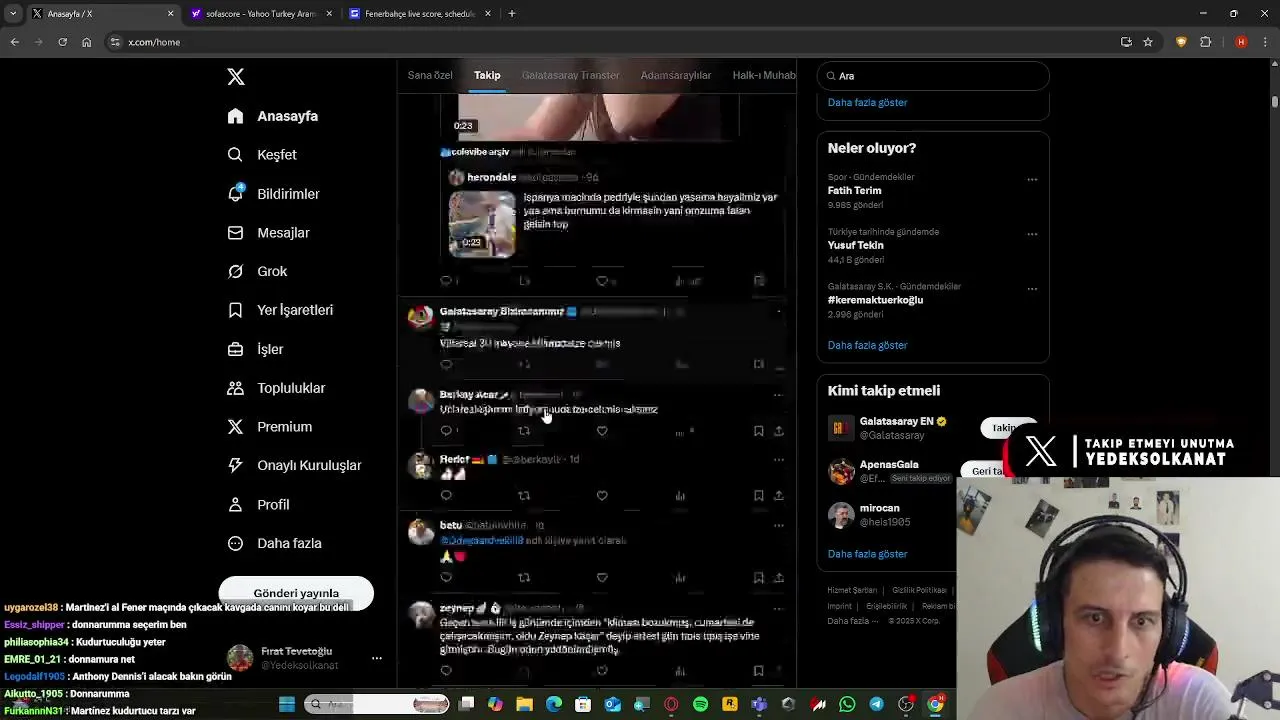Bookmark the Berkay Acar post
Screen dimensions: 1280x720
pos(758,430)
